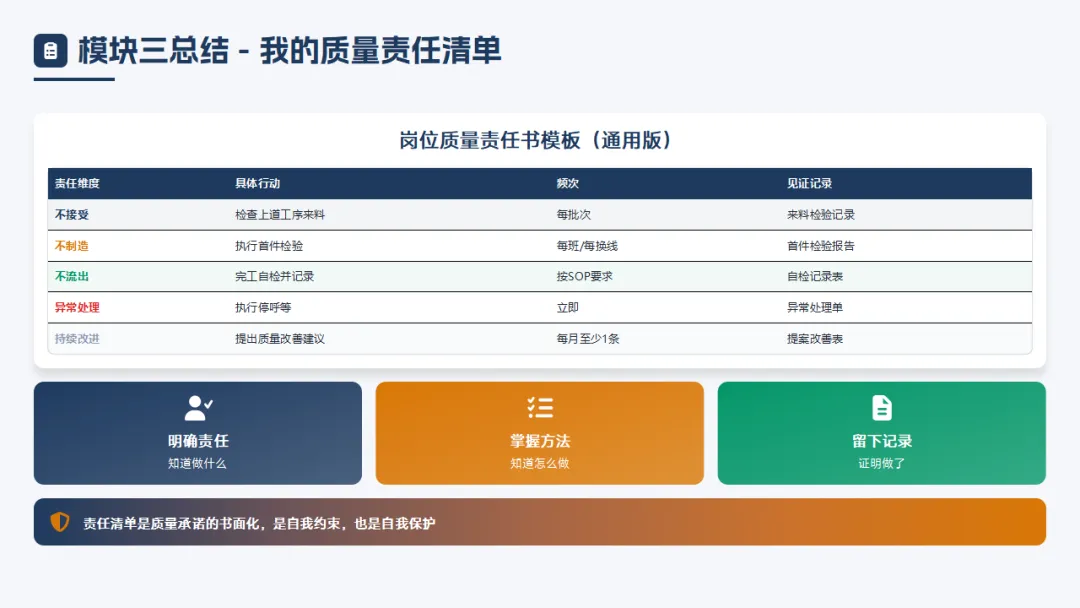Select the orange 不制造 row label
Screen dimensions: 1080x608
(x=72, y=246)
